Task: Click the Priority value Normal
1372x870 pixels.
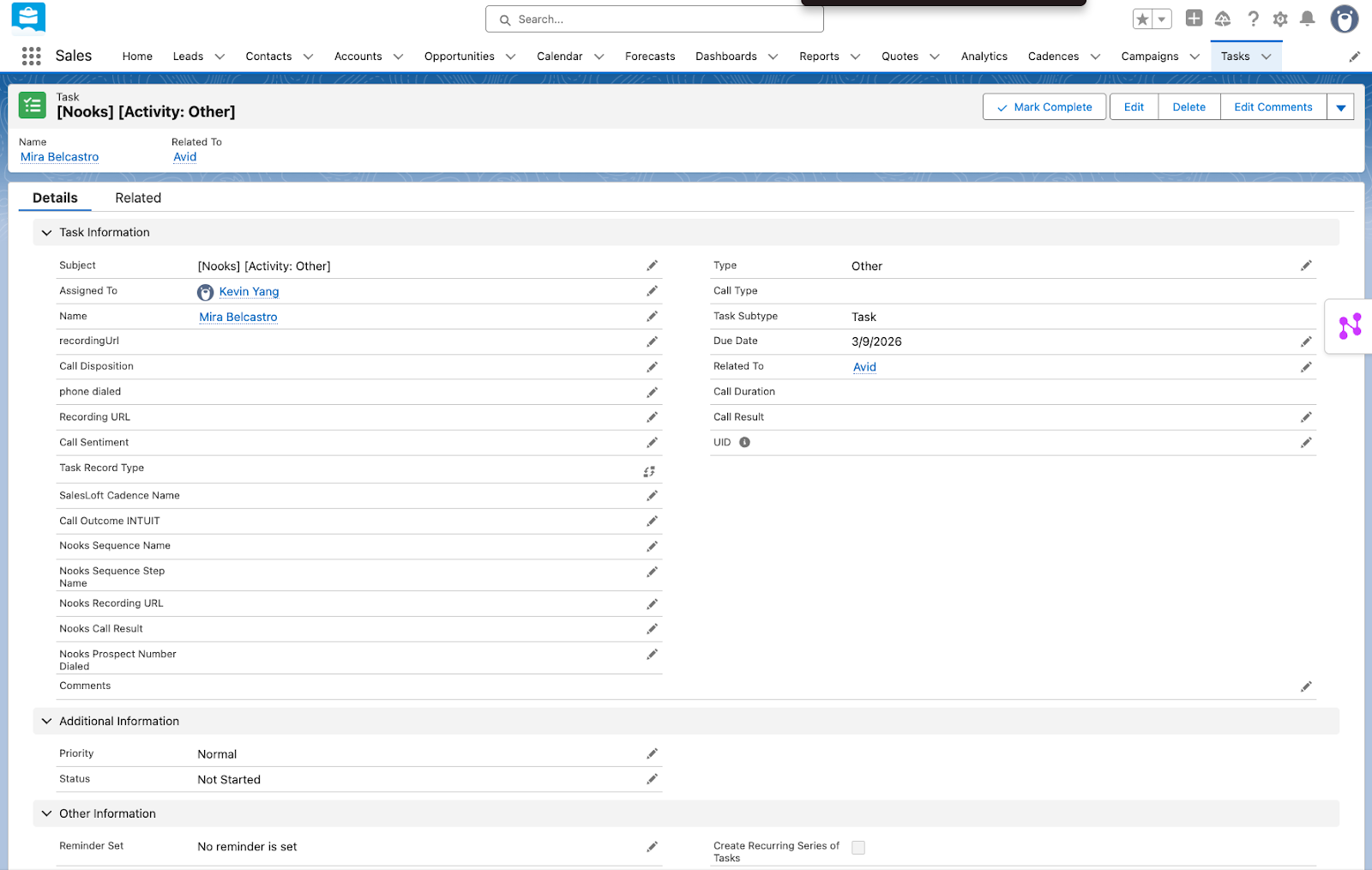Action: (x=217, y=754)
